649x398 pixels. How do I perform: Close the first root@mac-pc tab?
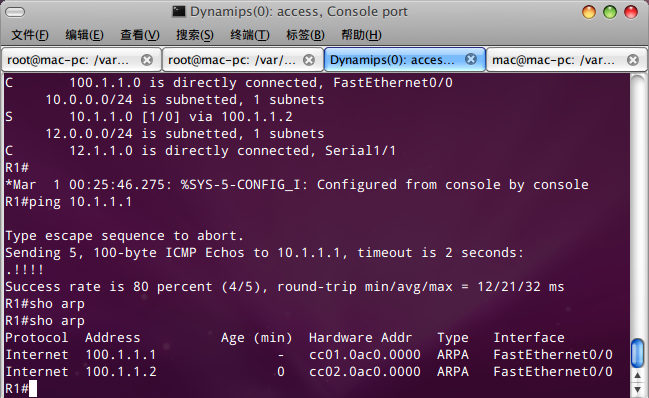(147, 60)
